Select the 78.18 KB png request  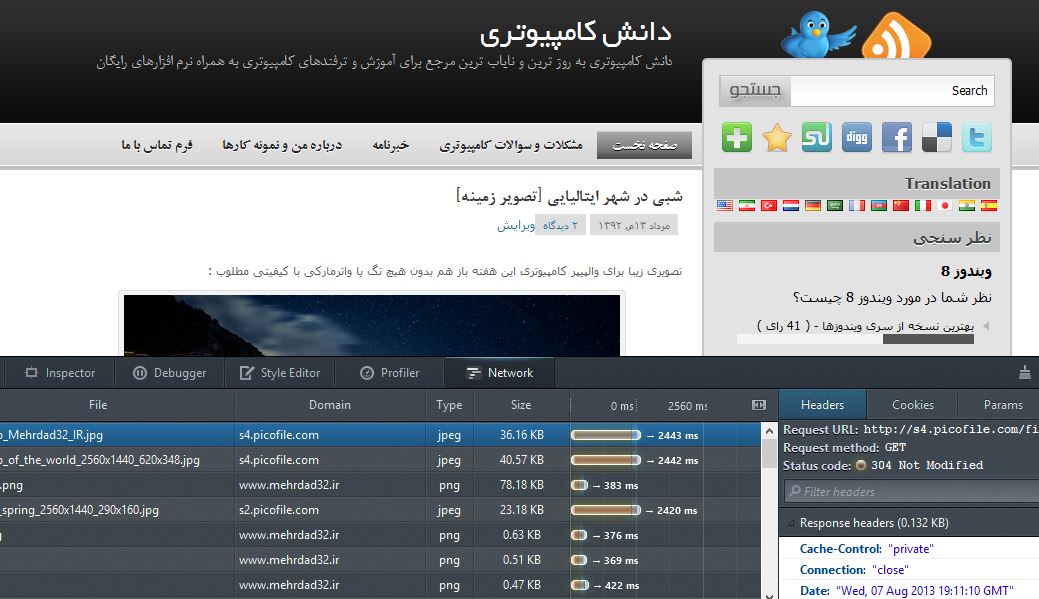(380, 485)
